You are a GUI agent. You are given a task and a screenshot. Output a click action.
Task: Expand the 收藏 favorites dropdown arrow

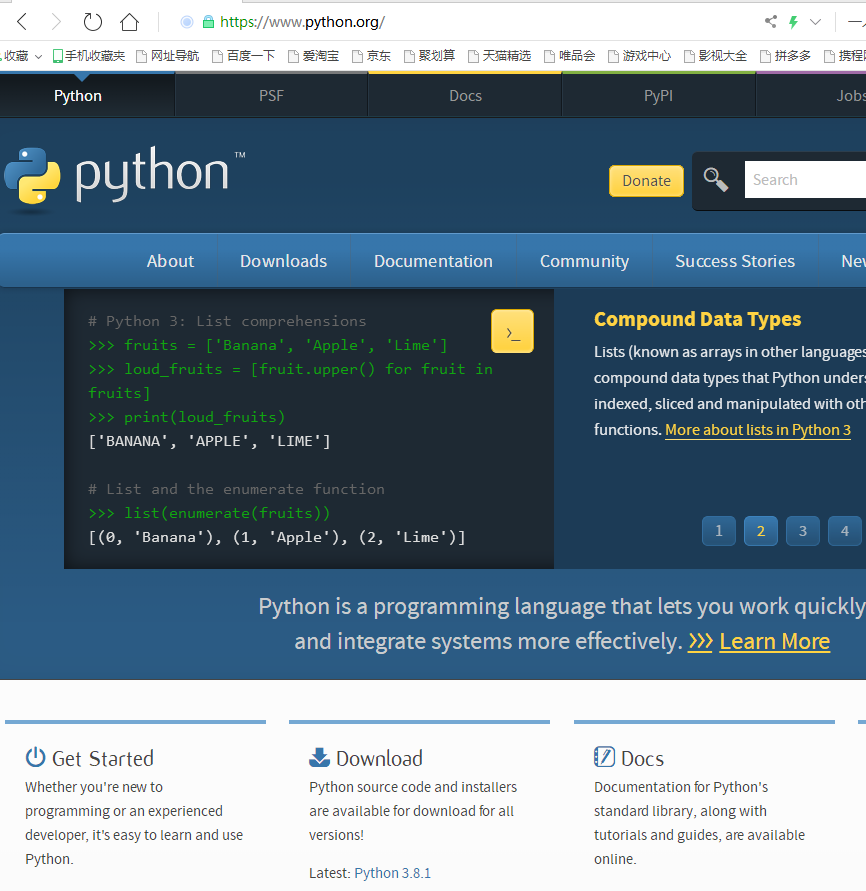coord(39,56)
